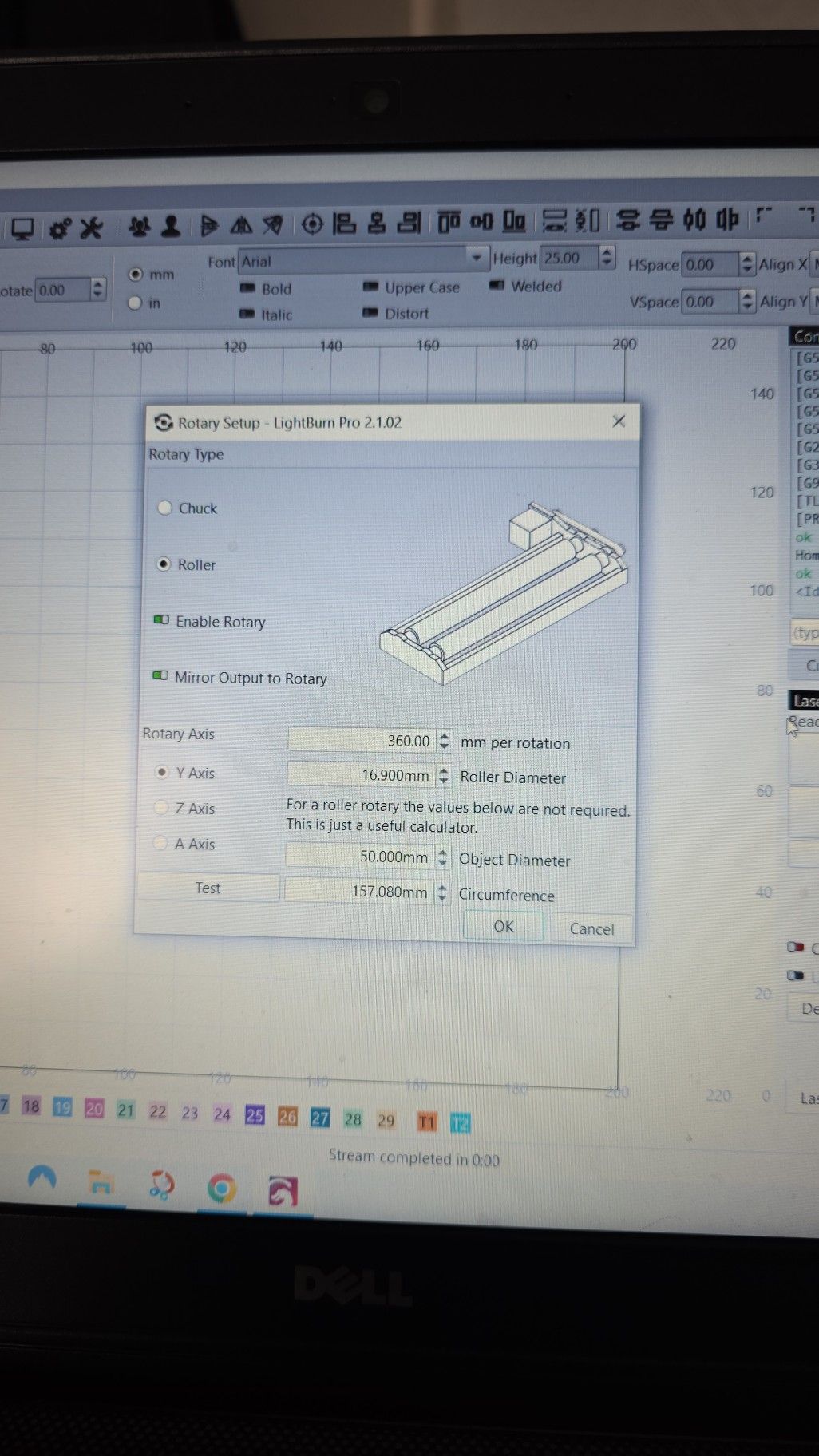Click the Position Laser crosshair icon
This screenshot has width=819, height=1456.
click(312, 224)
